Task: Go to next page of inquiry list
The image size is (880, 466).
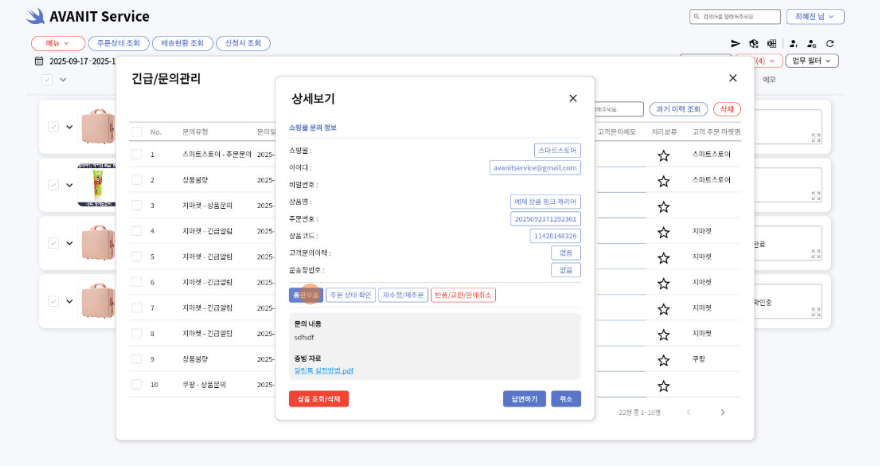Action: (x=723, y=412)
